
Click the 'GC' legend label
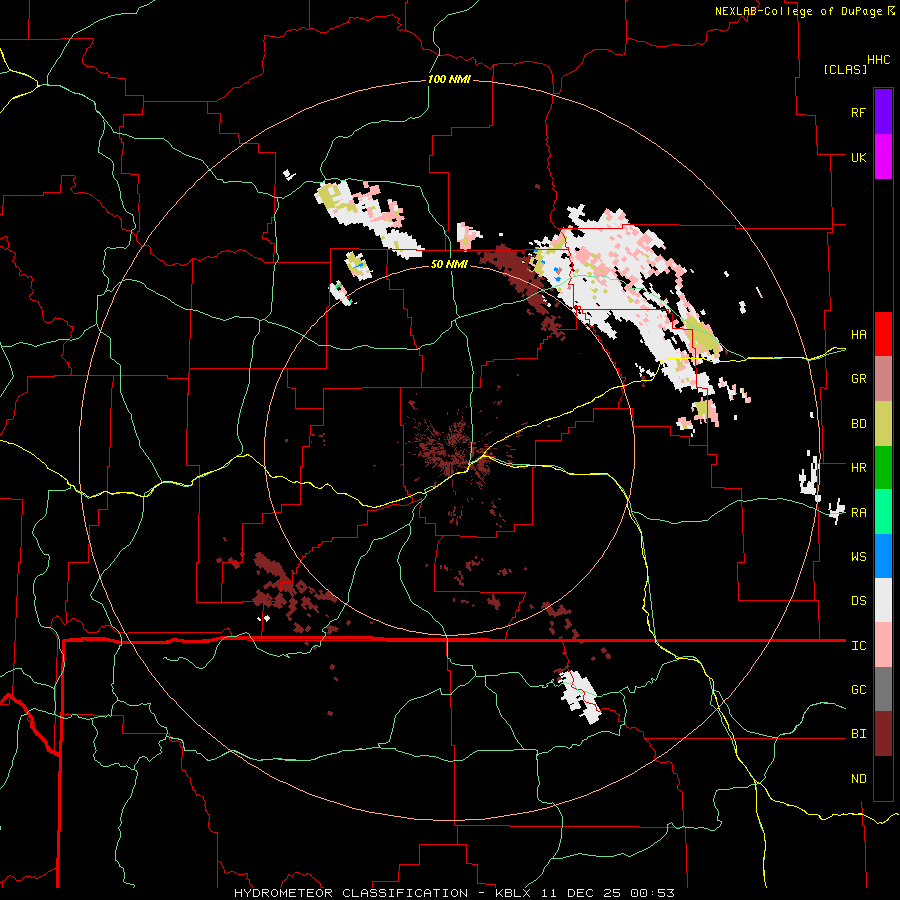[x=858, y=689]
